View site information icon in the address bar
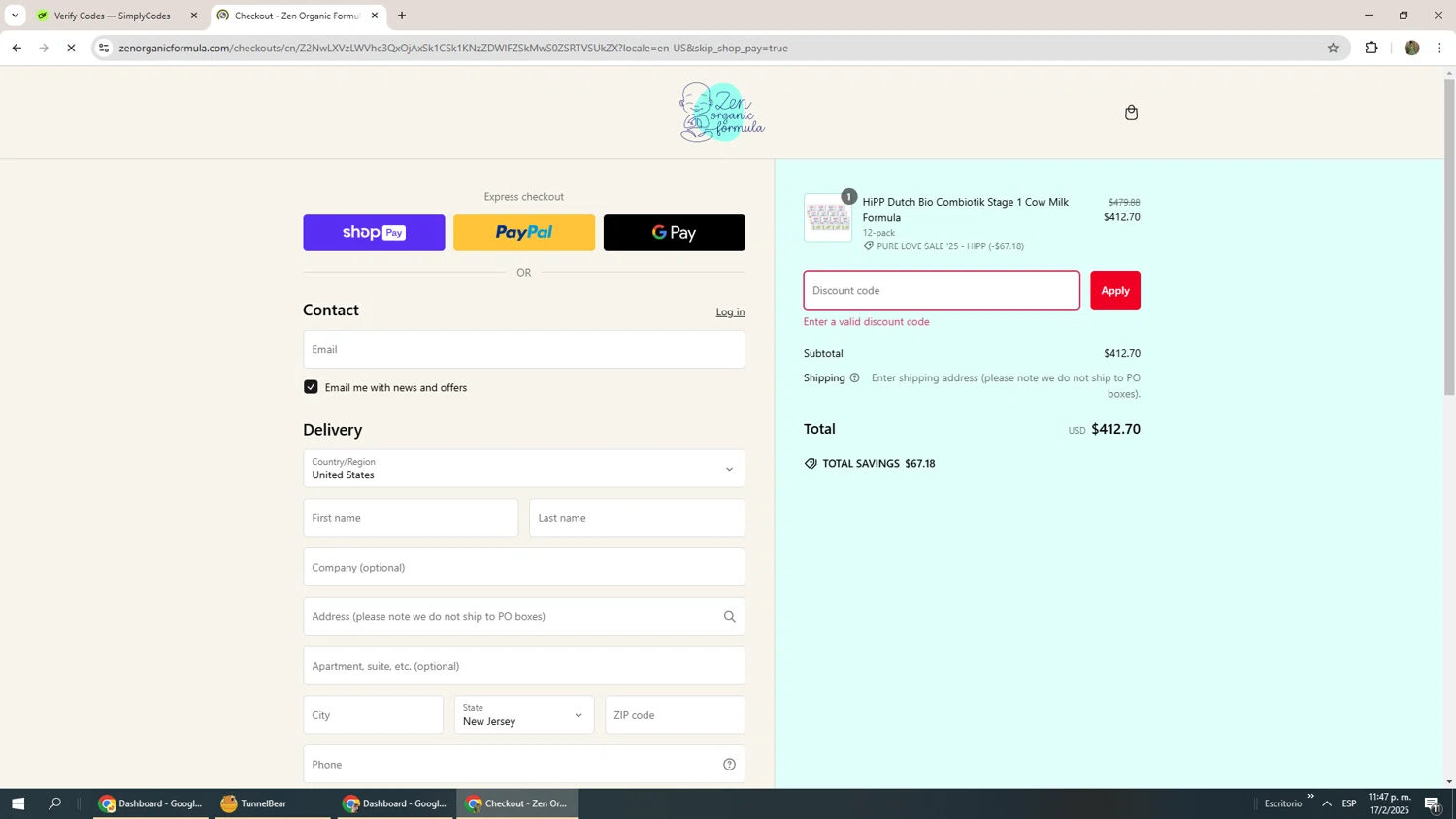The image size is (1456, 819). (x=104, y=48)
